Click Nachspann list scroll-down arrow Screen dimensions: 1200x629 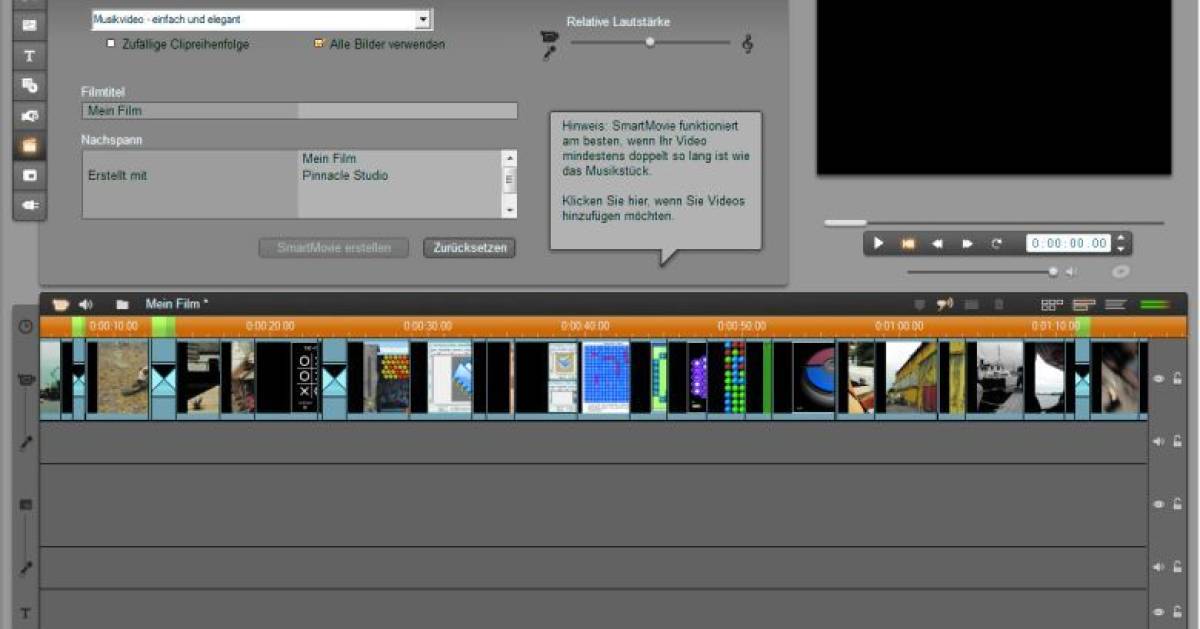point(509,210)
